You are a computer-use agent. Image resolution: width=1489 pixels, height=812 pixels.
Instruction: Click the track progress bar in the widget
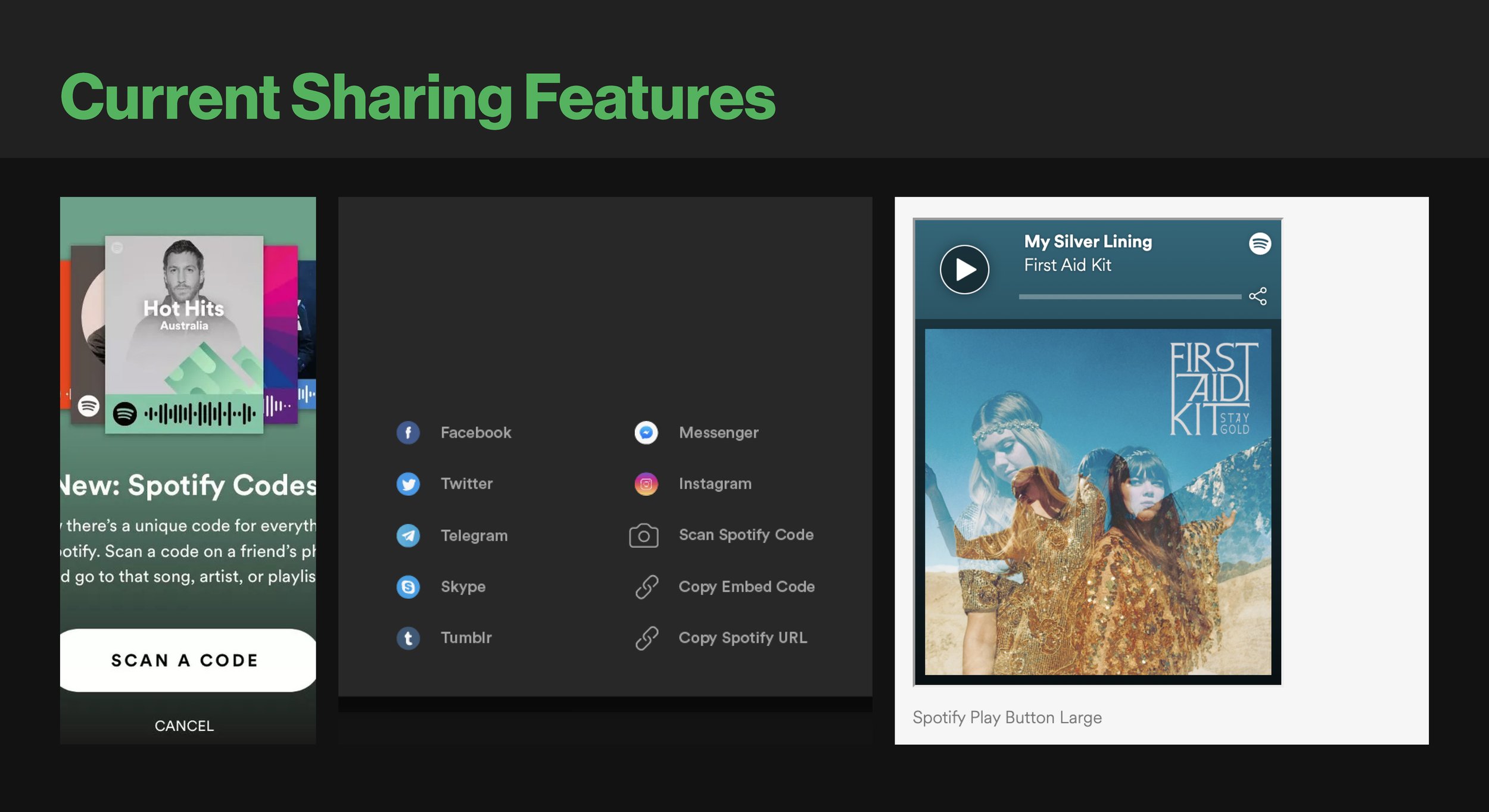[x=1130, y=296]
